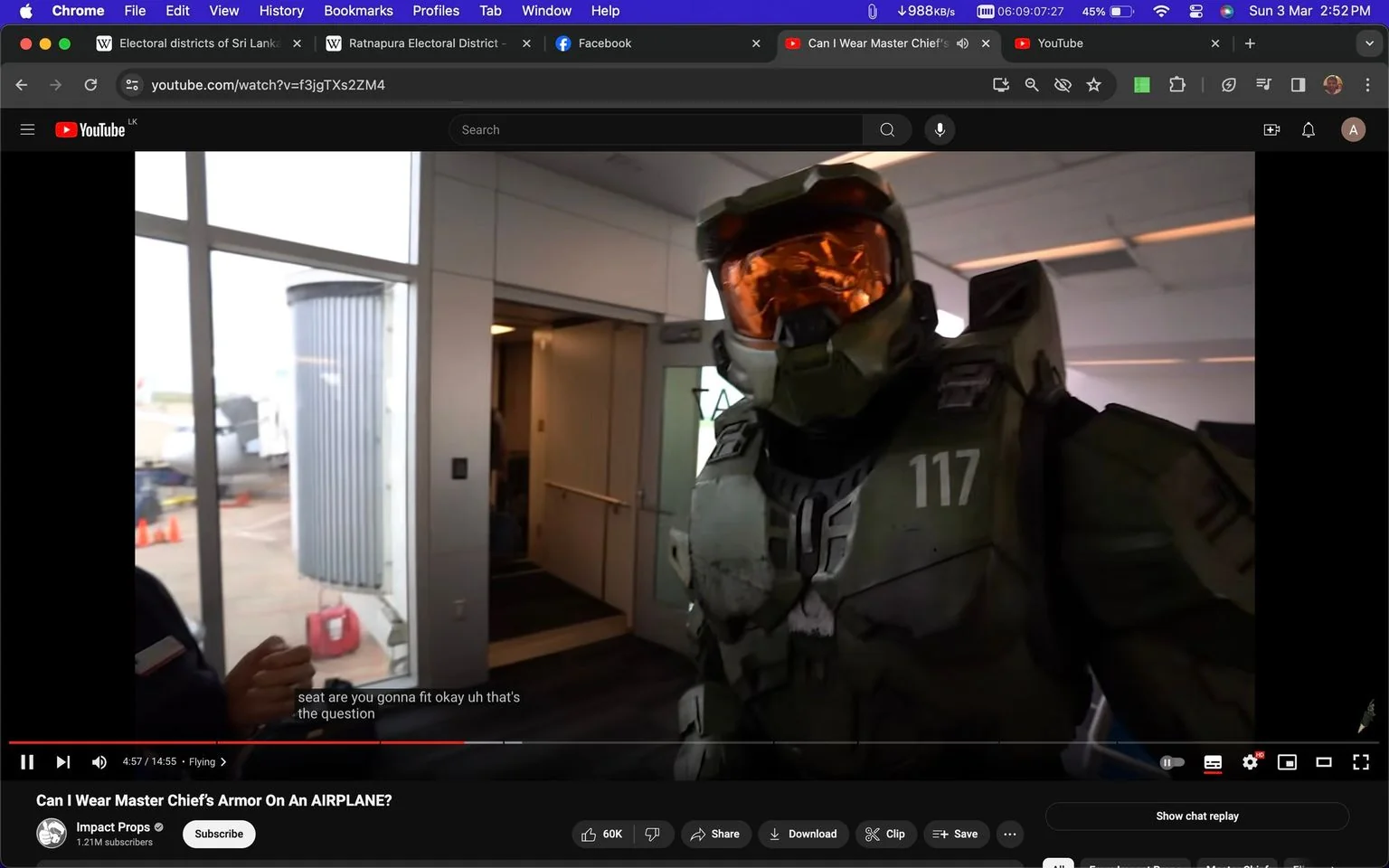This screenshot has width=1389, height=868.
Task: Download the video
Action: [x=803, y=834]
